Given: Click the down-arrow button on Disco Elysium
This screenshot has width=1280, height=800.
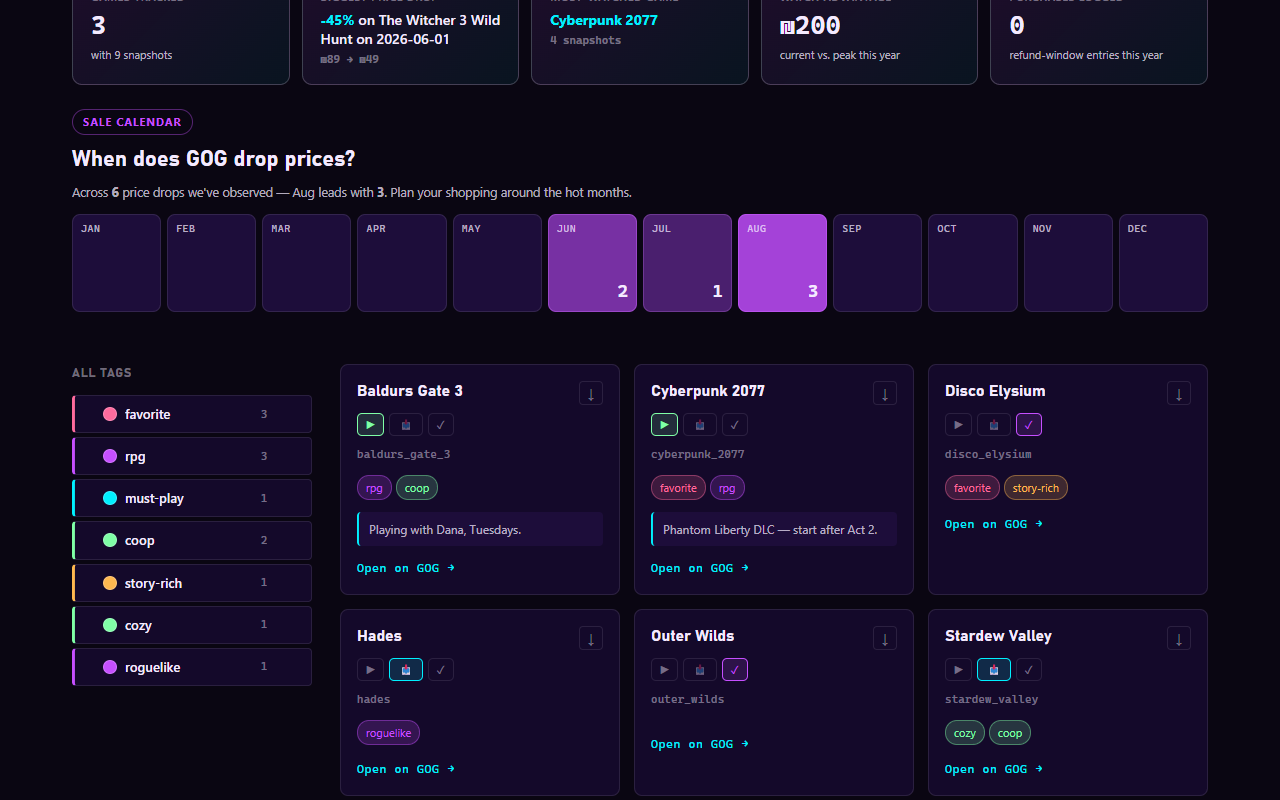Looking at the screenshot, I should [x=1179, y=393].
